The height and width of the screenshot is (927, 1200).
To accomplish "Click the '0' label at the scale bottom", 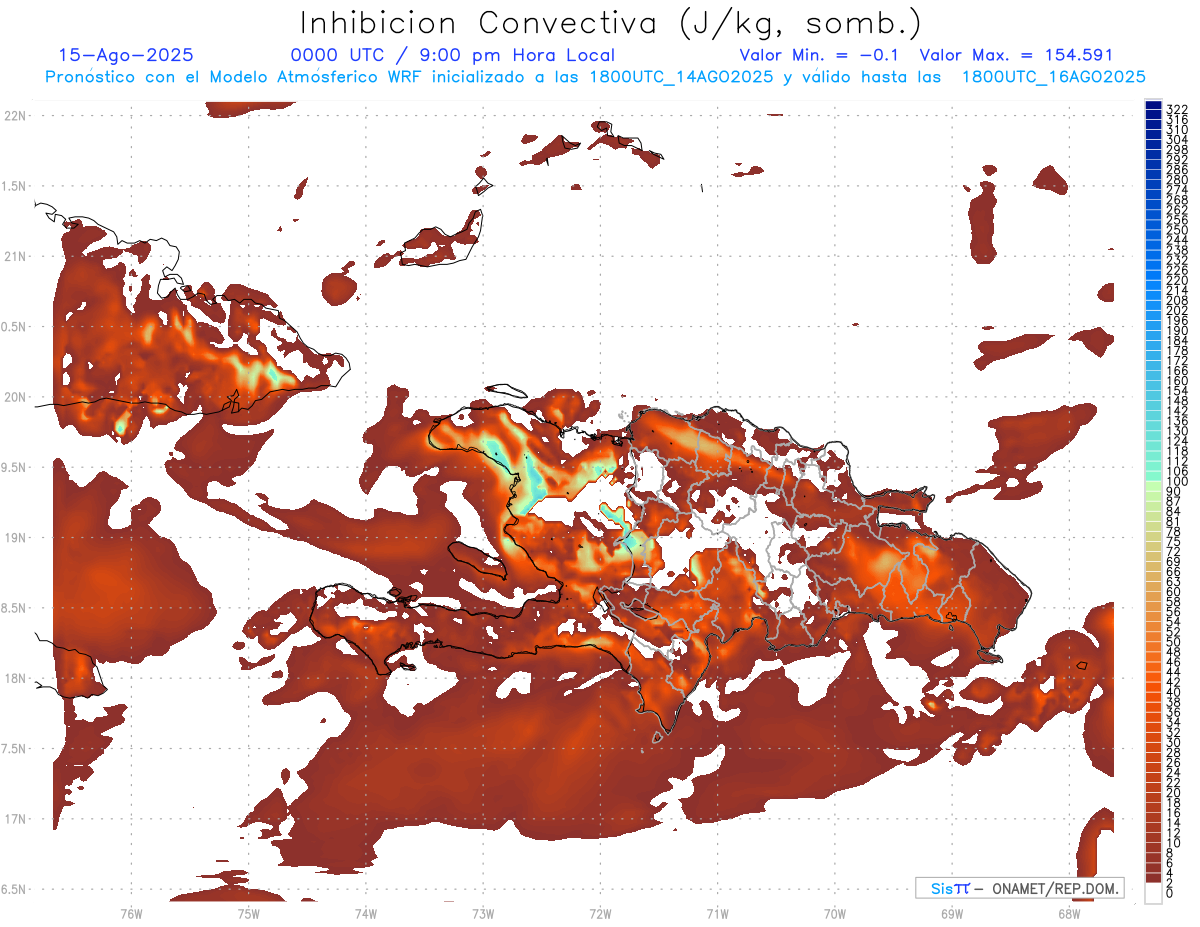I will pos(1169,894).
